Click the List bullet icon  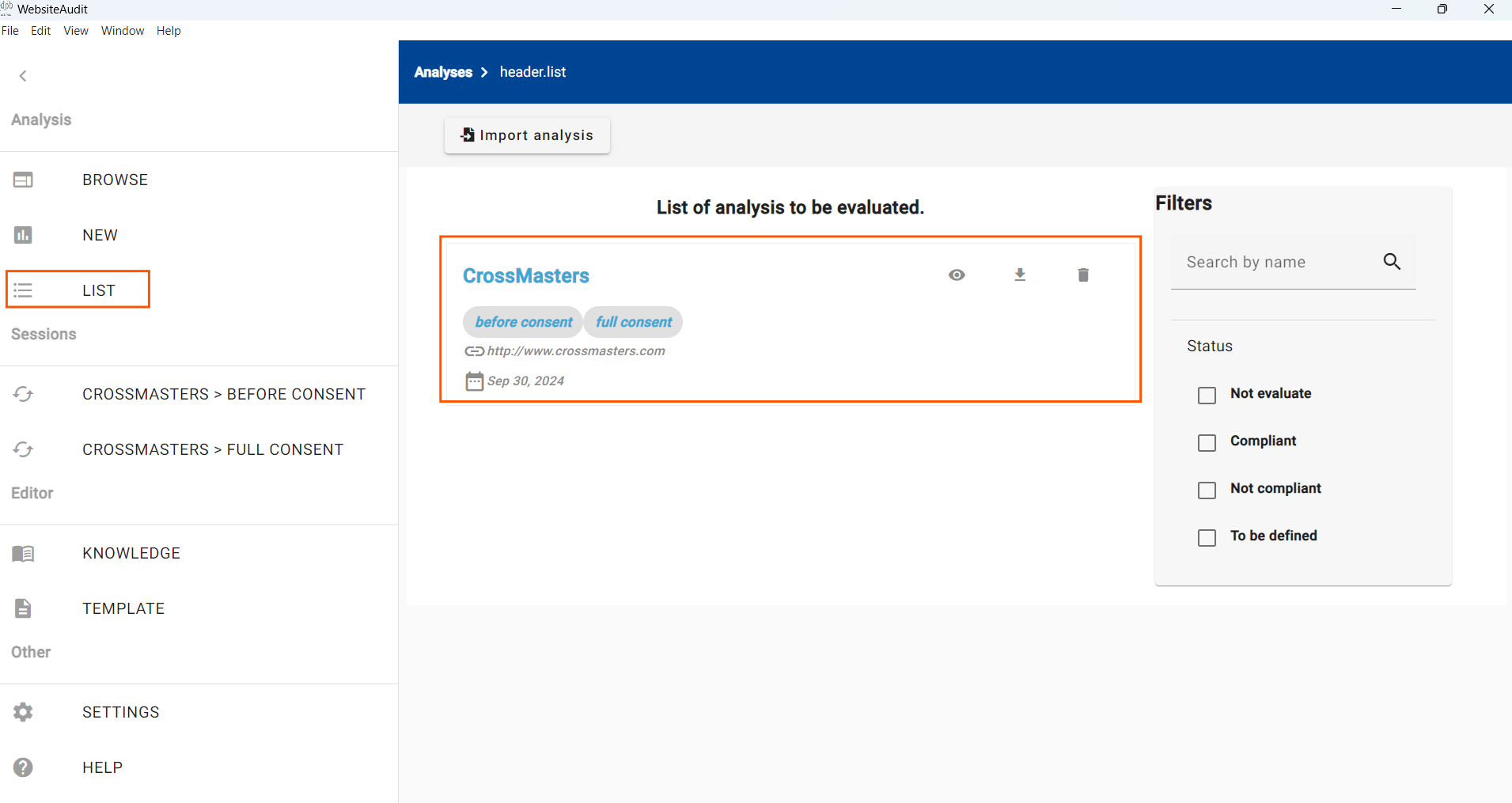point(23,290)
